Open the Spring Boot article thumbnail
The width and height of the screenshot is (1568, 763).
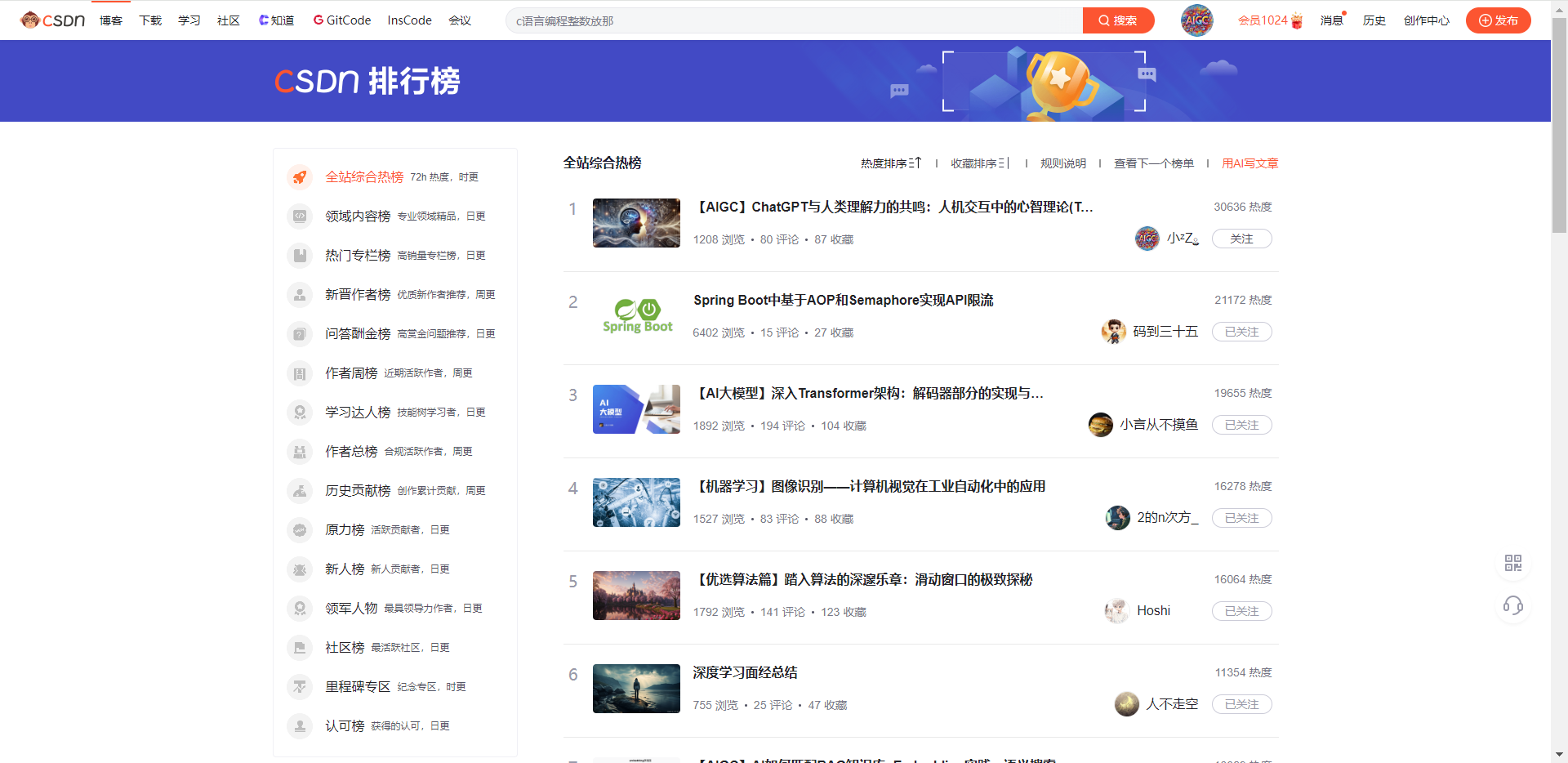[637, 316]
